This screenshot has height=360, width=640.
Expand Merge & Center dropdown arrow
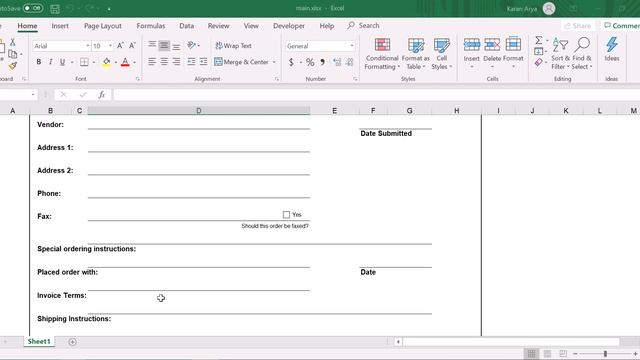[274, 62]
